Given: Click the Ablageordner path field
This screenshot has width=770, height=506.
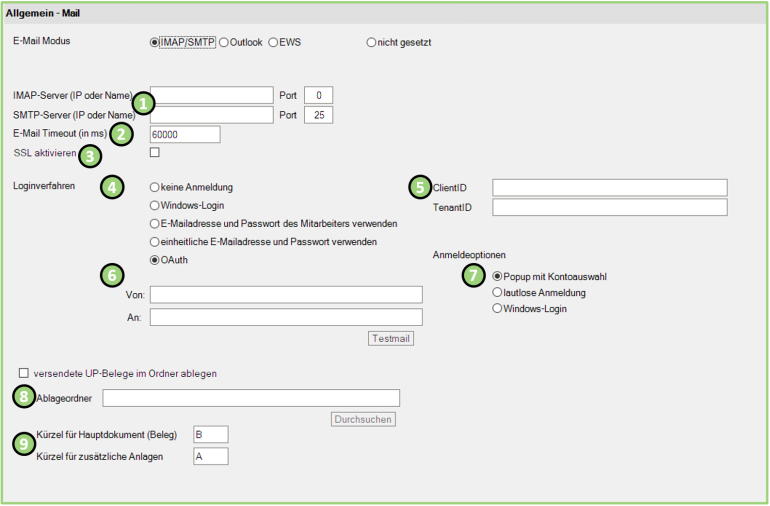Looking at the screenshot, I should tap(251, 398).
